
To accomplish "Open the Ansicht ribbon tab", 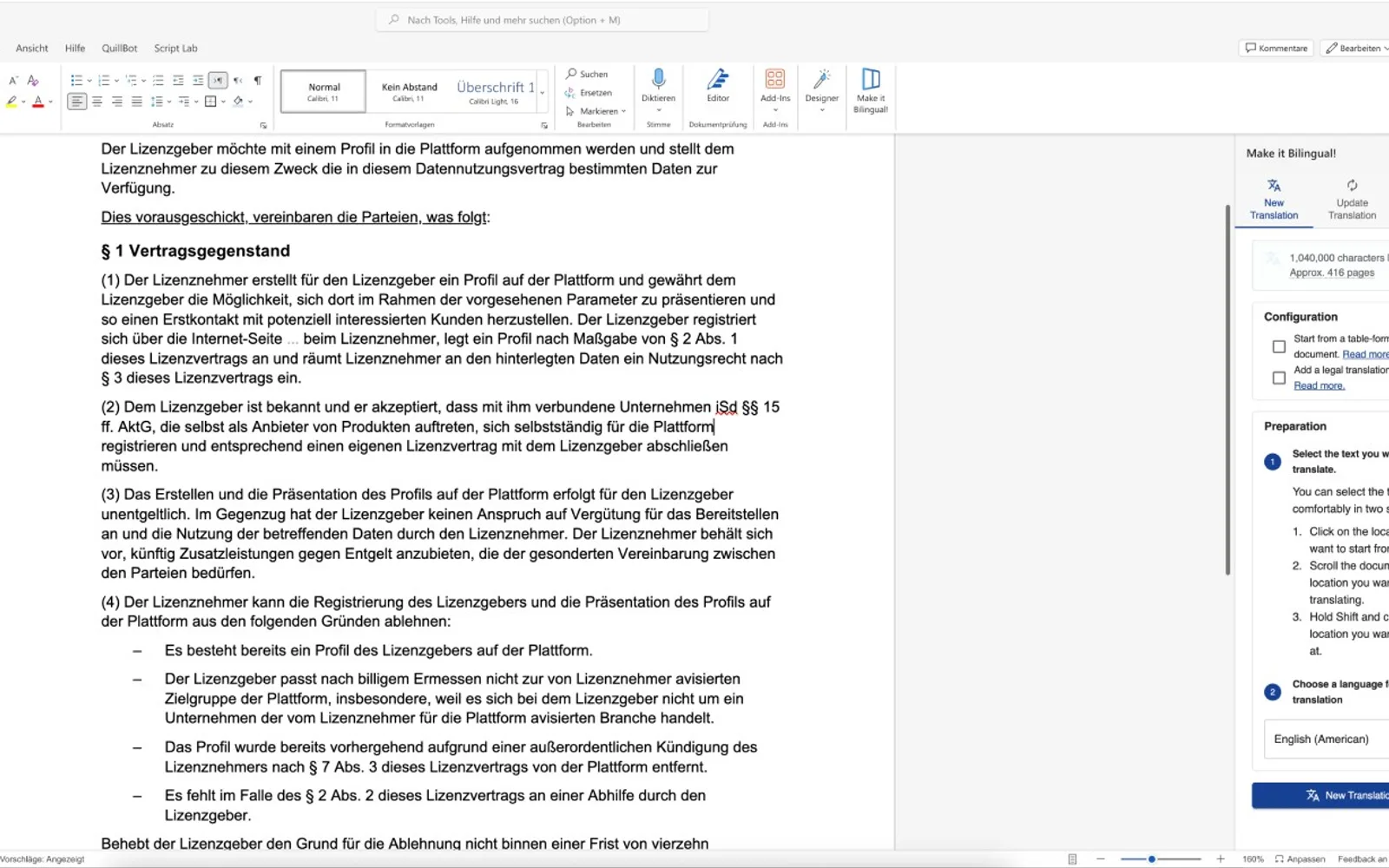I will coord(32,49).
